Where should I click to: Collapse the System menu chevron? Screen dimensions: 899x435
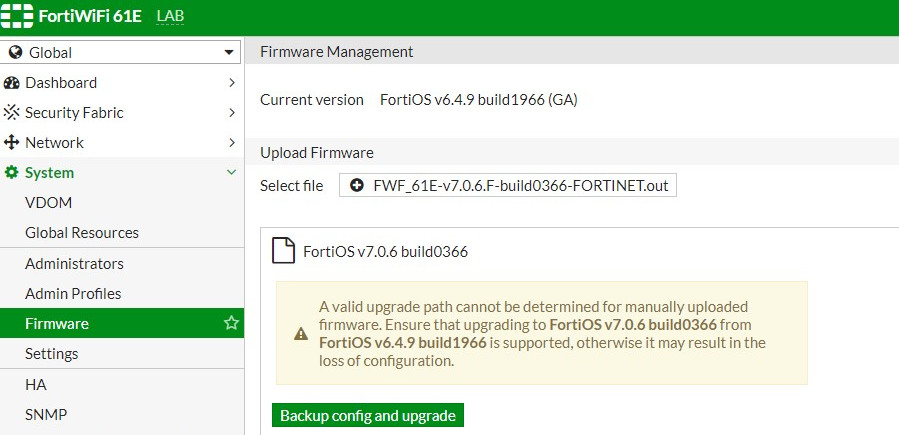232,173
